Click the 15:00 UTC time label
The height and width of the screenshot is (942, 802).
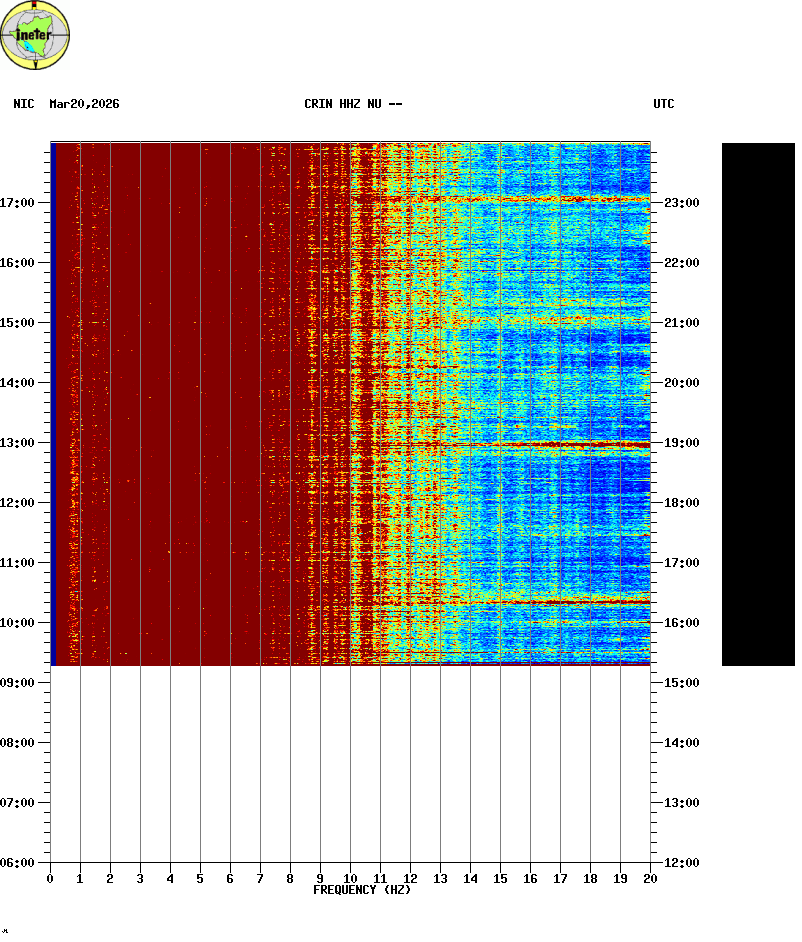pyautogui.click(x=681, y=683)
